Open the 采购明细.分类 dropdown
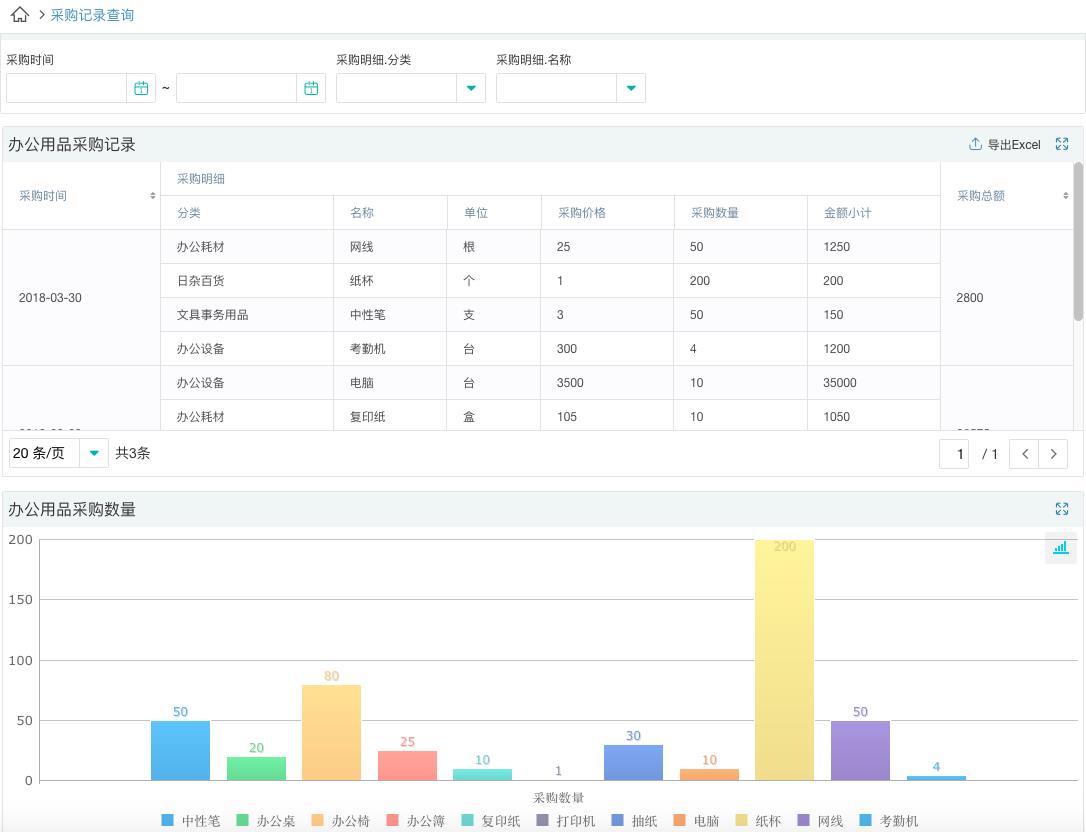 pos(470,88)
